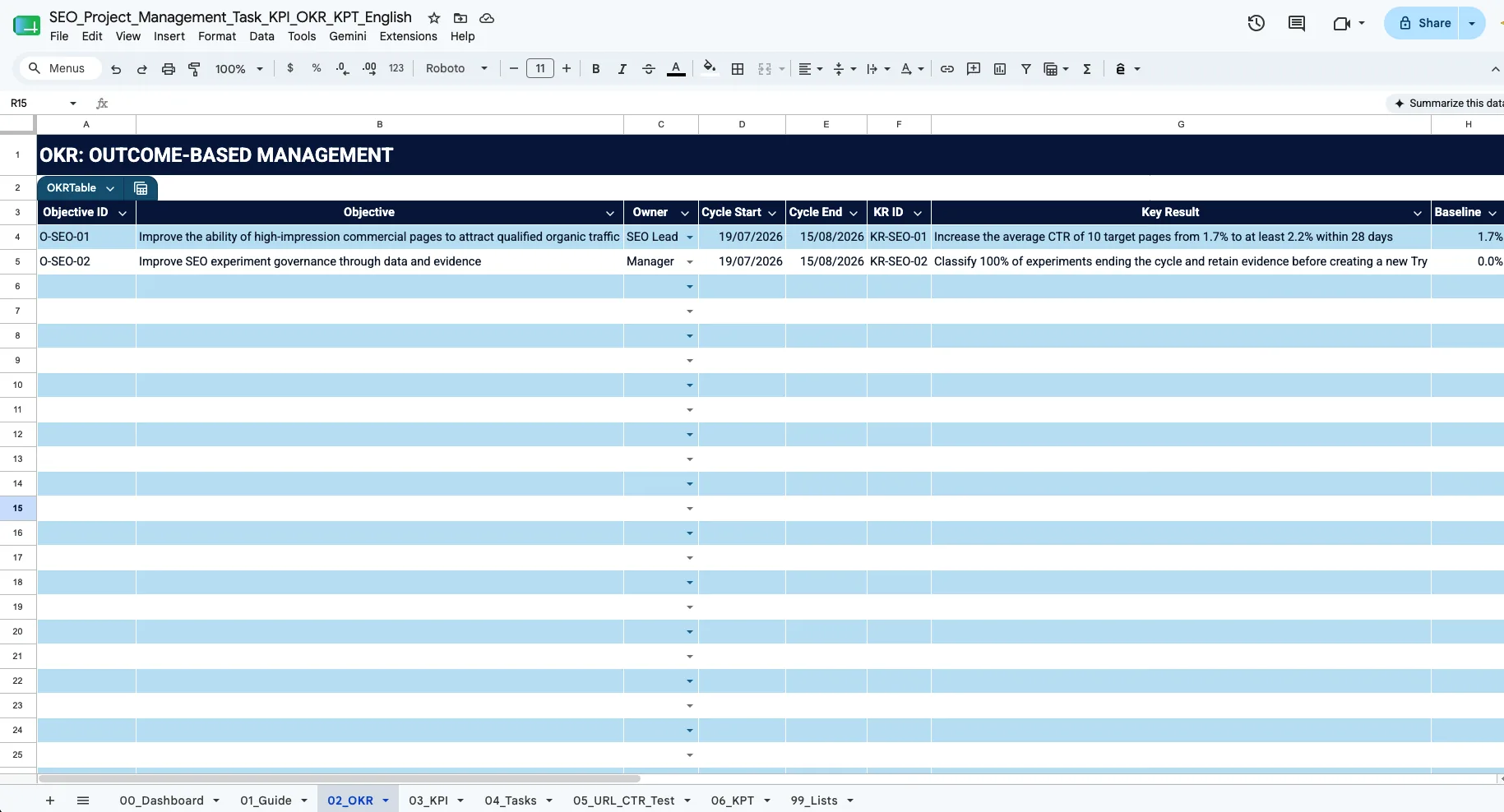The height and width of the screenshot is (812, 1504).
Task: Open the all sheets list
Action: coord(83,800)
